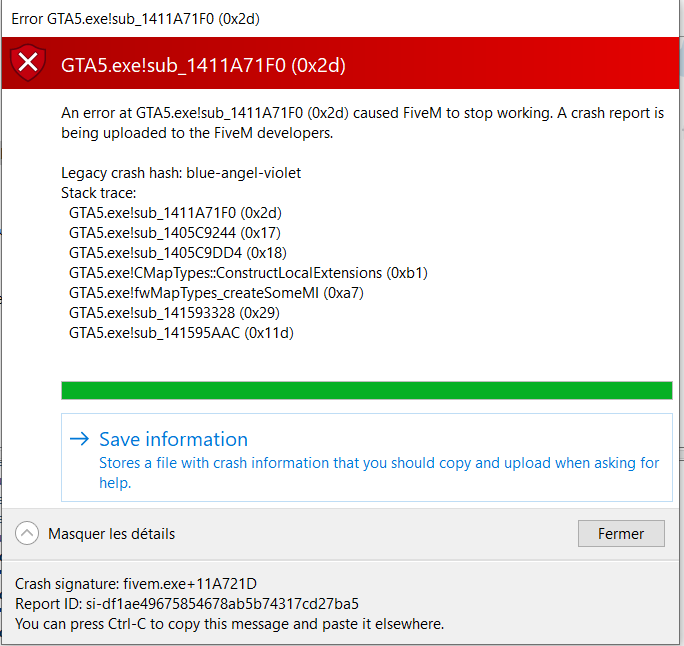Select stack line sub_1405C9DD4 (0x18)
The image size is (684, 646).
tap(178, 253)
